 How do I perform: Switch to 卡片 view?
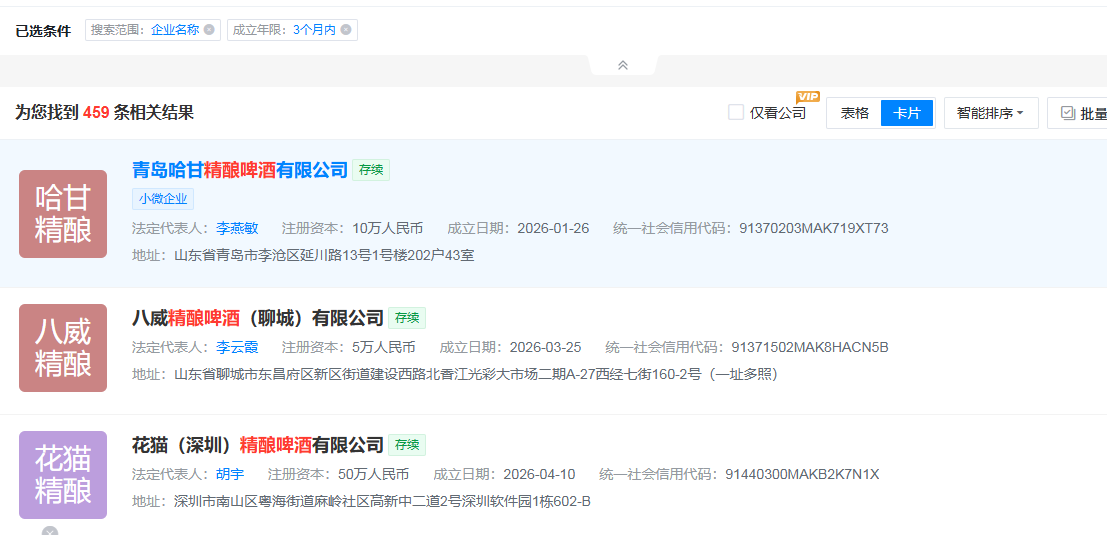[x=907, y=113]
